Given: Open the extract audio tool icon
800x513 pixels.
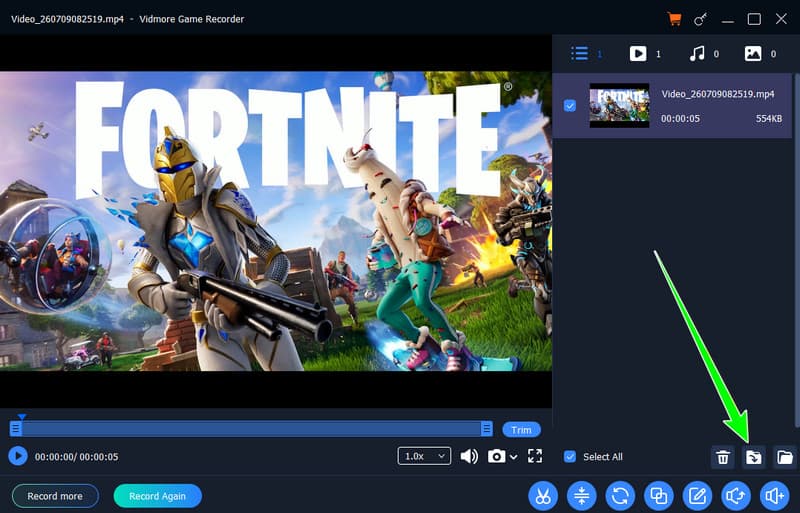Looking at the screenshot, I should [x=736, y=496].
